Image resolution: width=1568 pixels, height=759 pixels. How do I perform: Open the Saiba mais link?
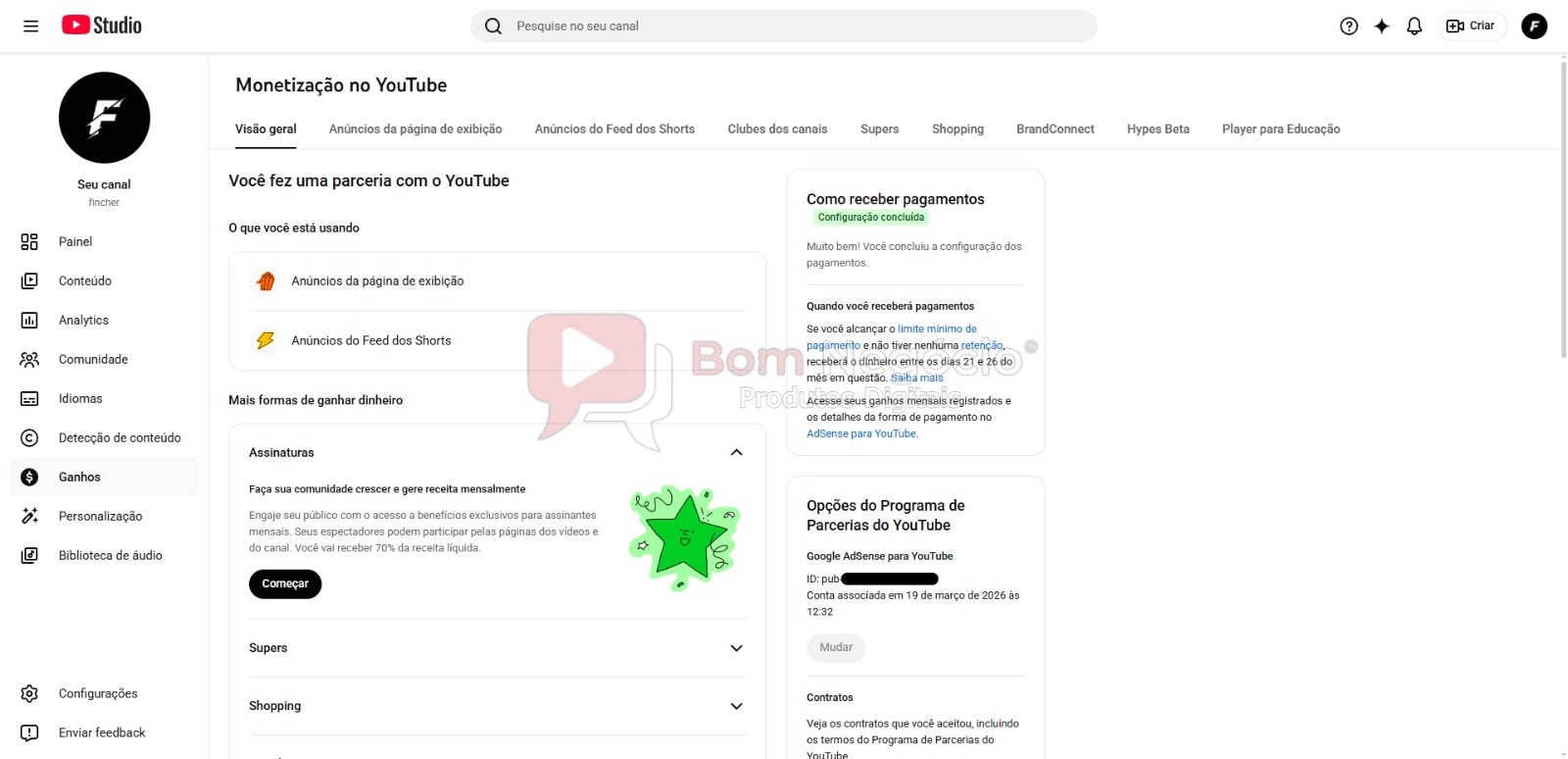tap(916, 378)
